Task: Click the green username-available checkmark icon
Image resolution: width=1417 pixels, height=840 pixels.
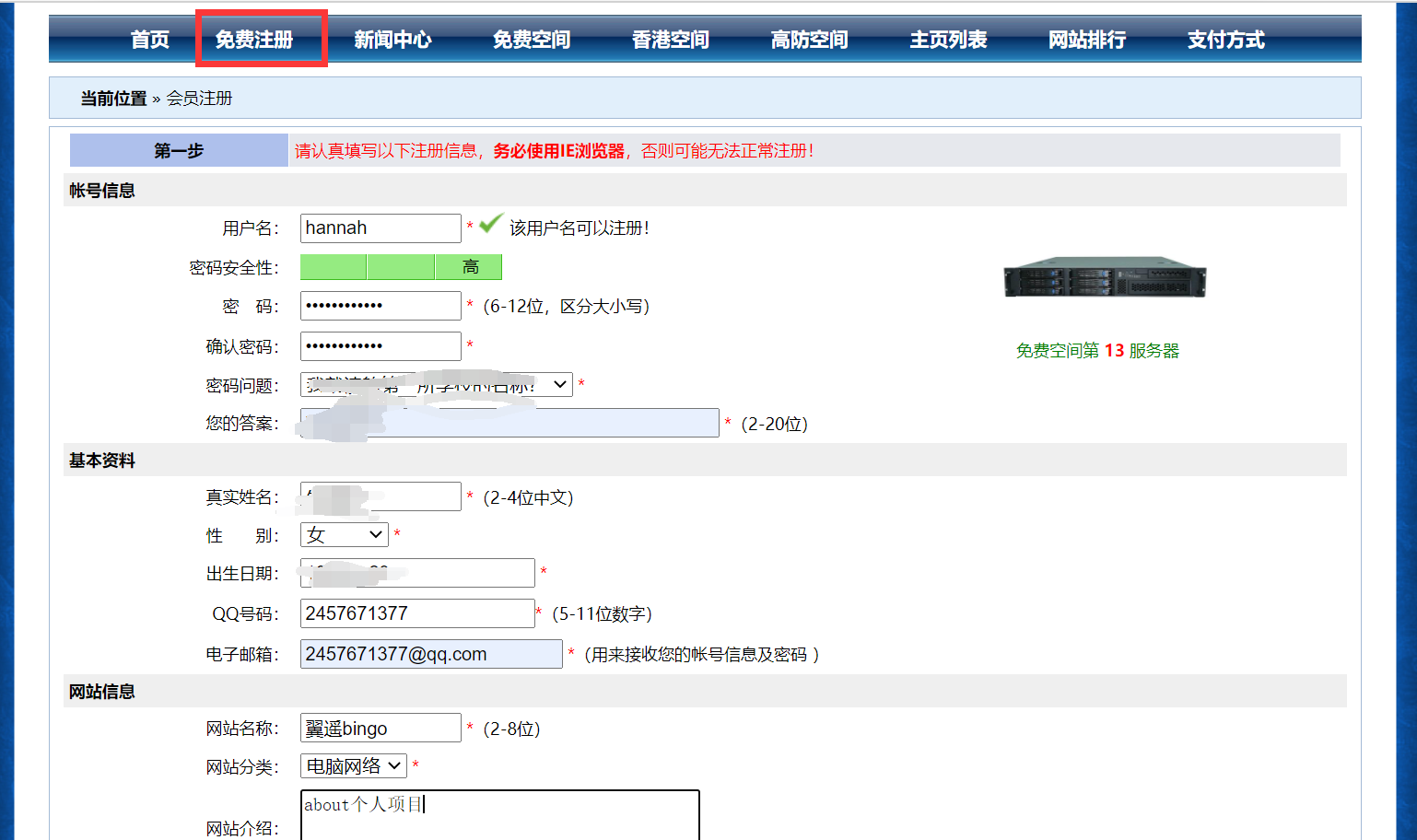Action: (x=491, y=224)
